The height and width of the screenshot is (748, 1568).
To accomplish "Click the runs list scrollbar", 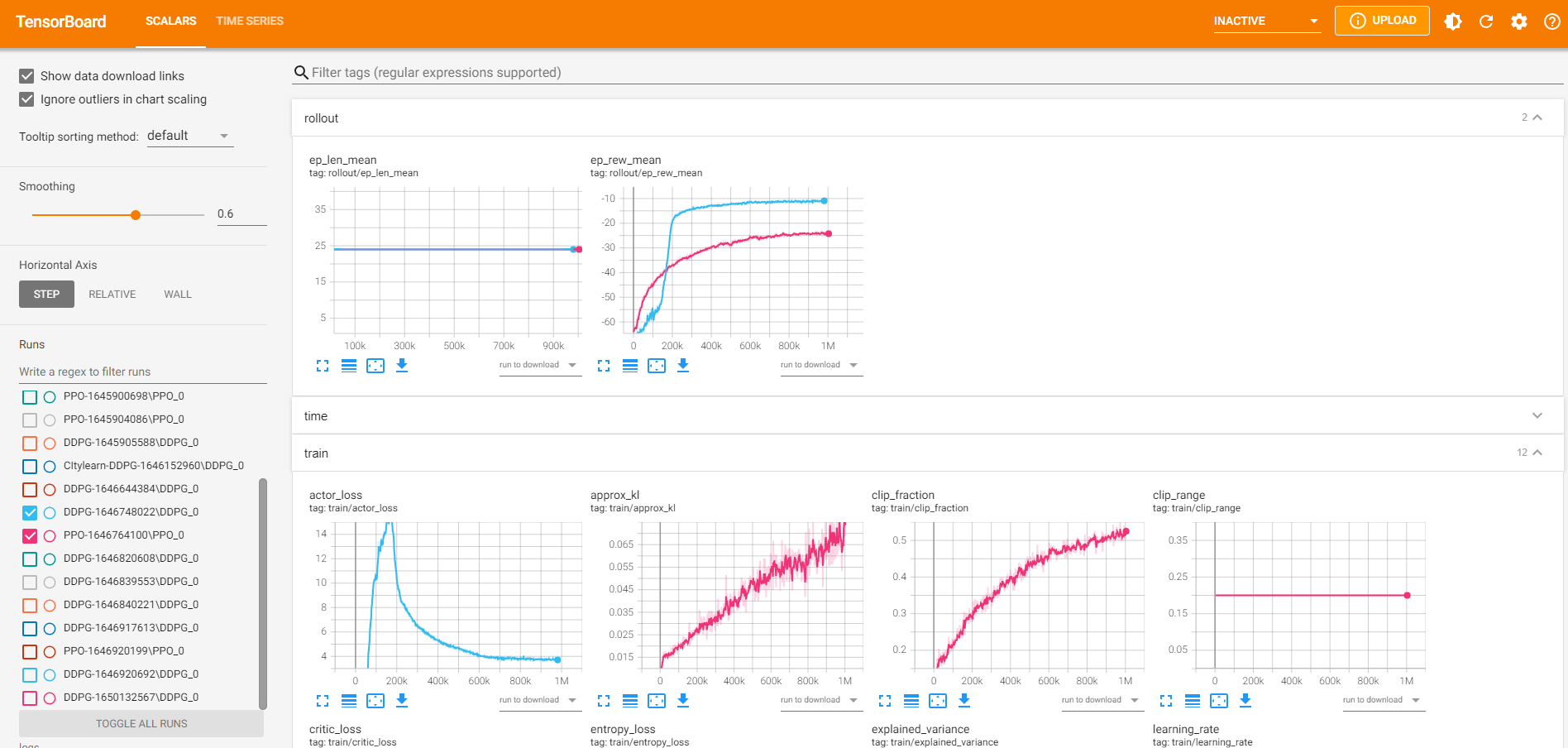I will coord(263,593).
